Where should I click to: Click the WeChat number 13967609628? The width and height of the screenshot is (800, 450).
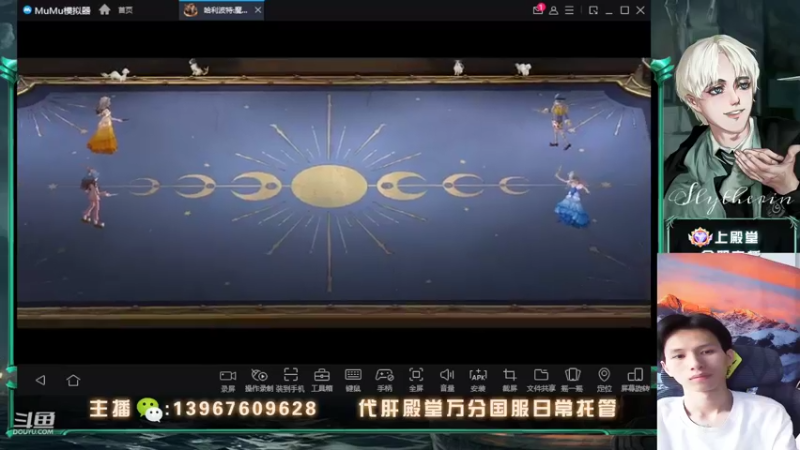245,409
